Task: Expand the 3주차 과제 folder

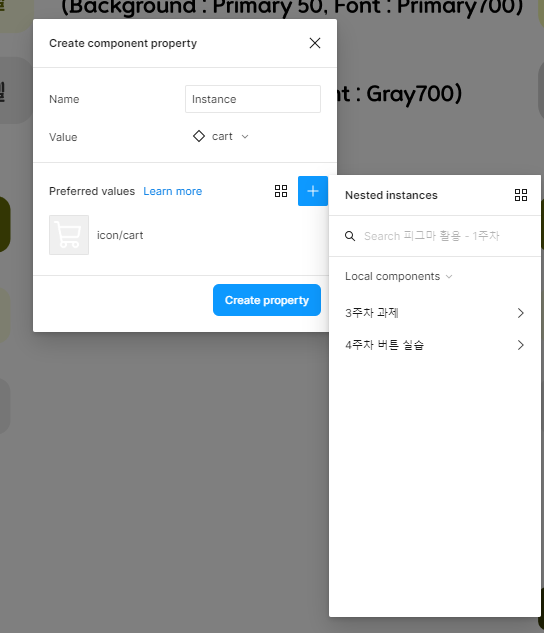Action: pos(521,313)
